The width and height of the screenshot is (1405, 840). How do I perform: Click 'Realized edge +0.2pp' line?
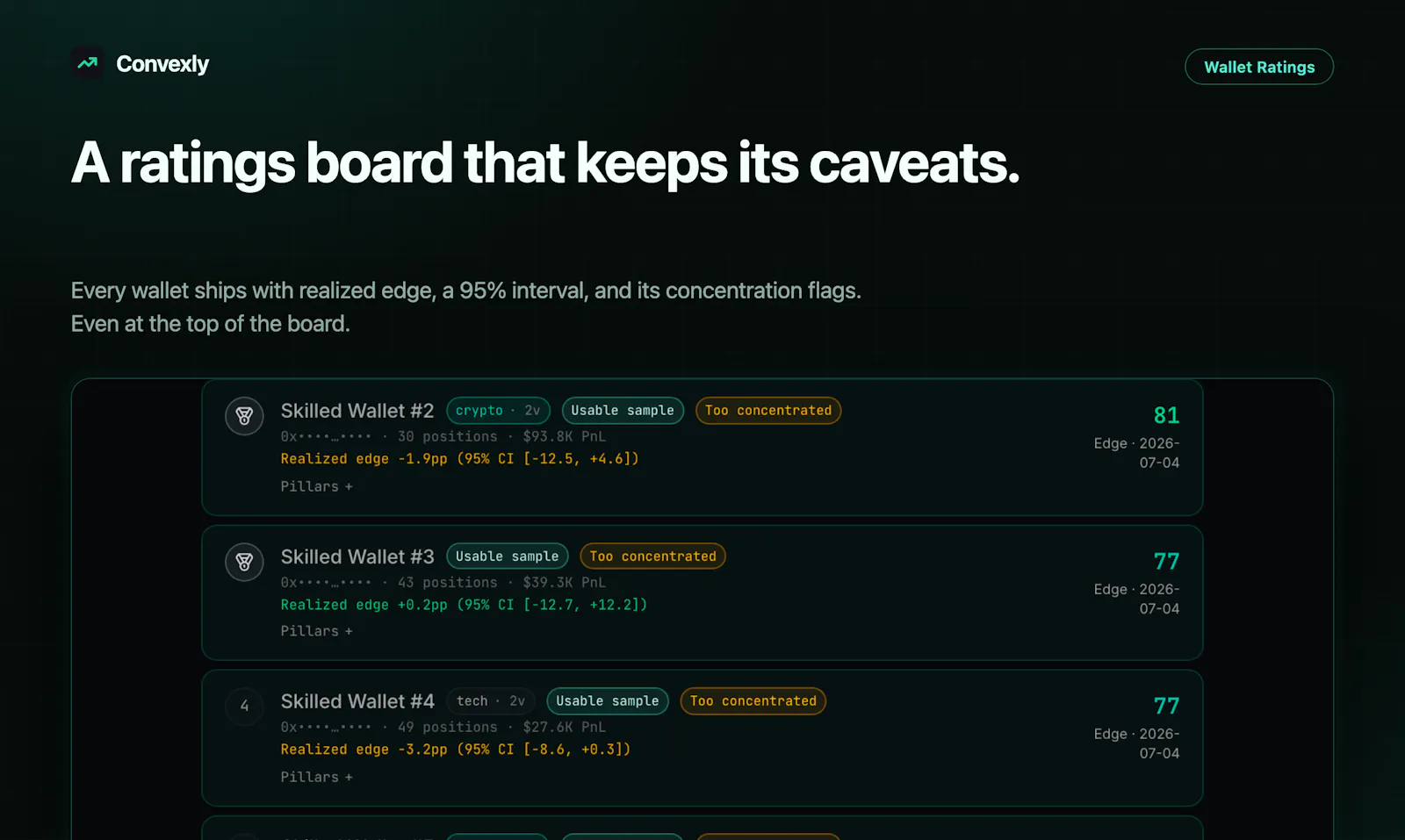click(x=464, y=605)
